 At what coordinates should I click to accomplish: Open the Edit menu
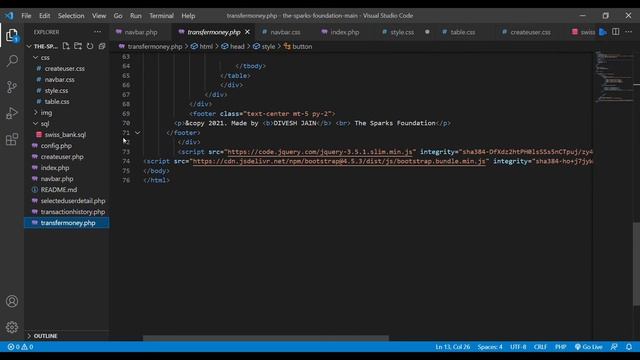point(44,16)
